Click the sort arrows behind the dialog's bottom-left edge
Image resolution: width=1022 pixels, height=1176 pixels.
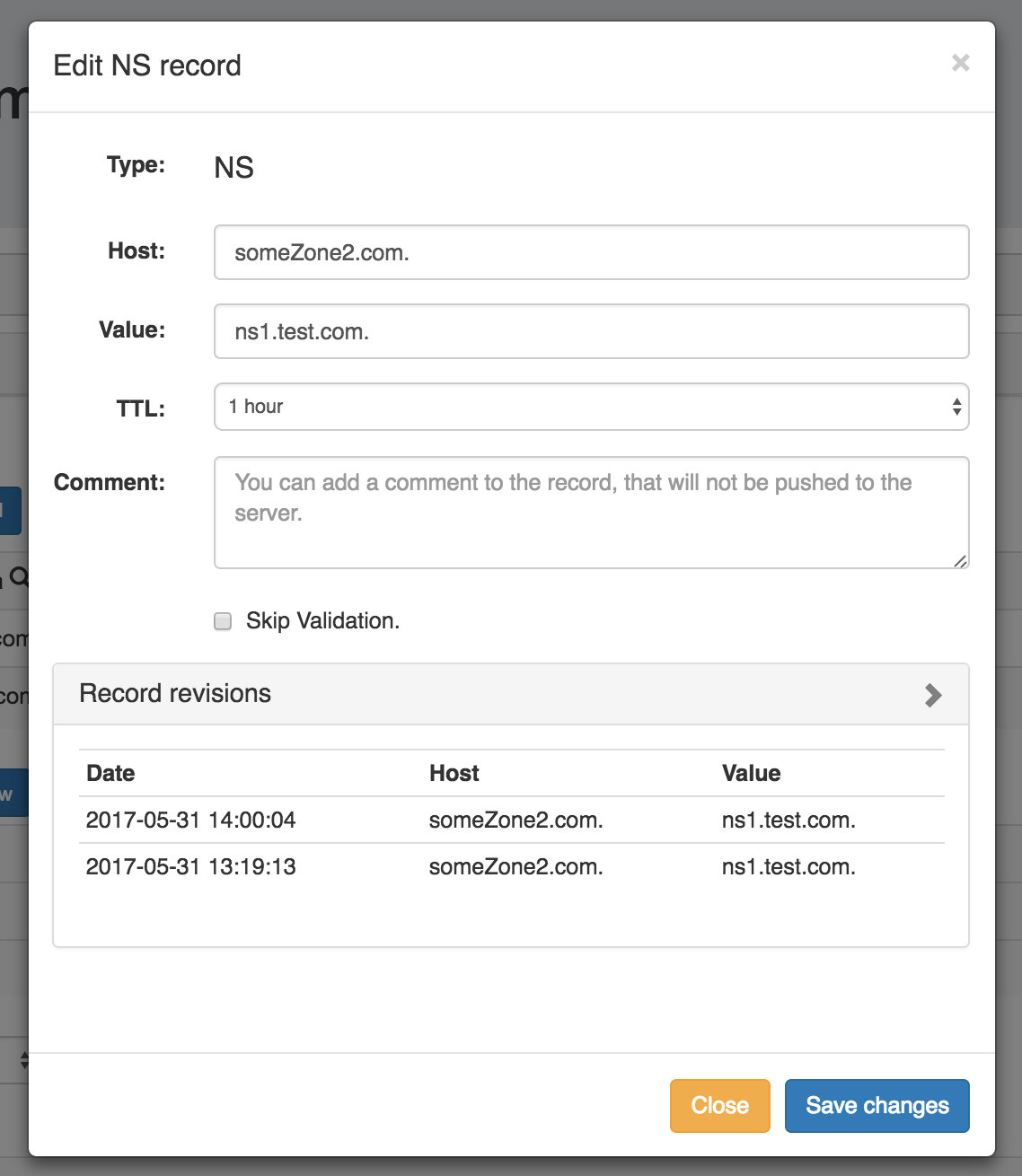pyautogui.click(x=24, y=1060)
